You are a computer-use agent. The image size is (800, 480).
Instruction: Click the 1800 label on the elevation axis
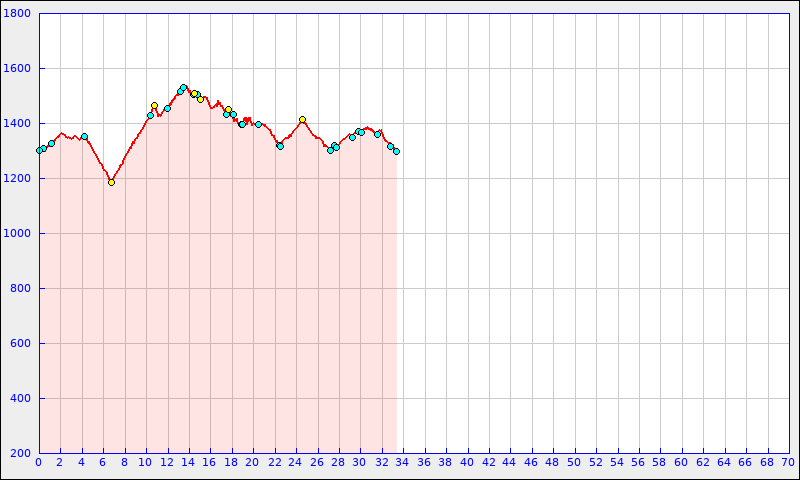pos(18,14)
